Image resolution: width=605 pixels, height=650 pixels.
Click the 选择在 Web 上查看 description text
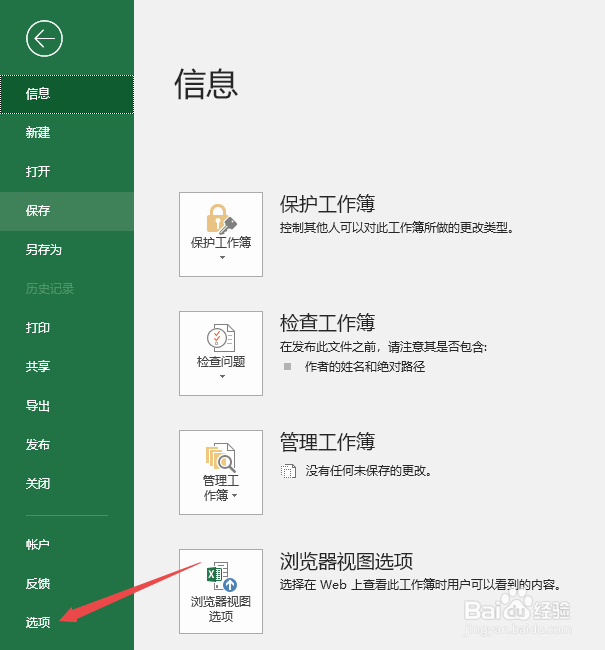pyautogui.click(x=420, y=585)
